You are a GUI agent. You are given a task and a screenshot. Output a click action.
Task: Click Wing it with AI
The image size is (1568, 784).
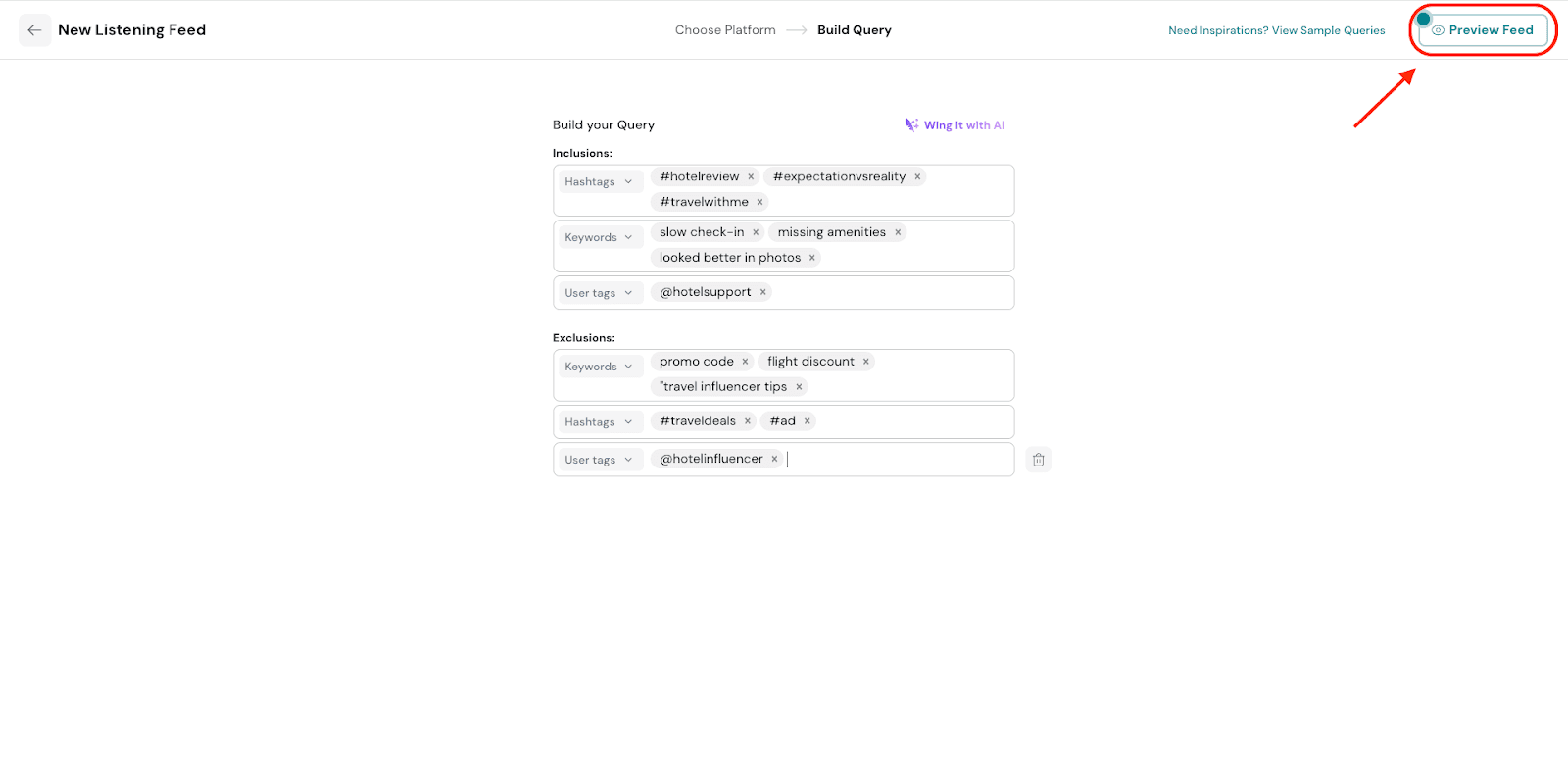(x=955, y=125)
